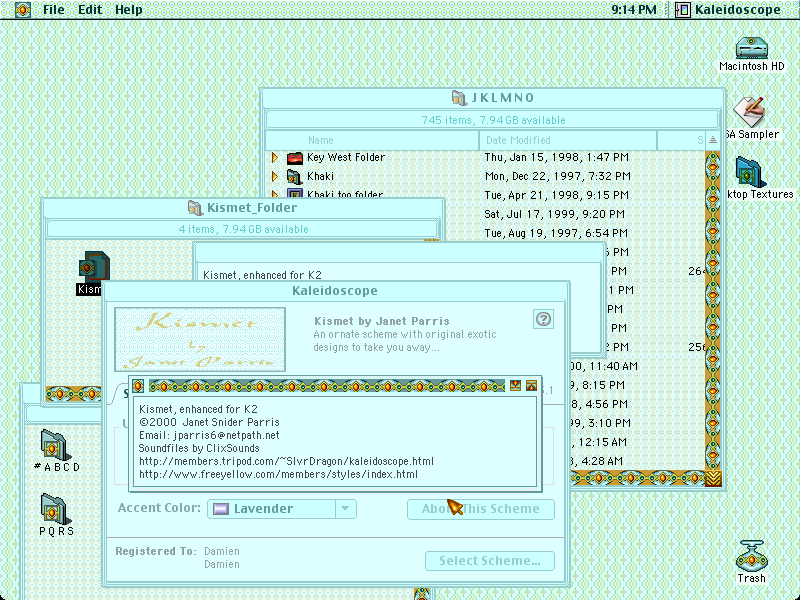Click the date Tue, Apr 21, 1998, 9:15 PM
This screenshot has height=600, width=800.
pos(557,195)
